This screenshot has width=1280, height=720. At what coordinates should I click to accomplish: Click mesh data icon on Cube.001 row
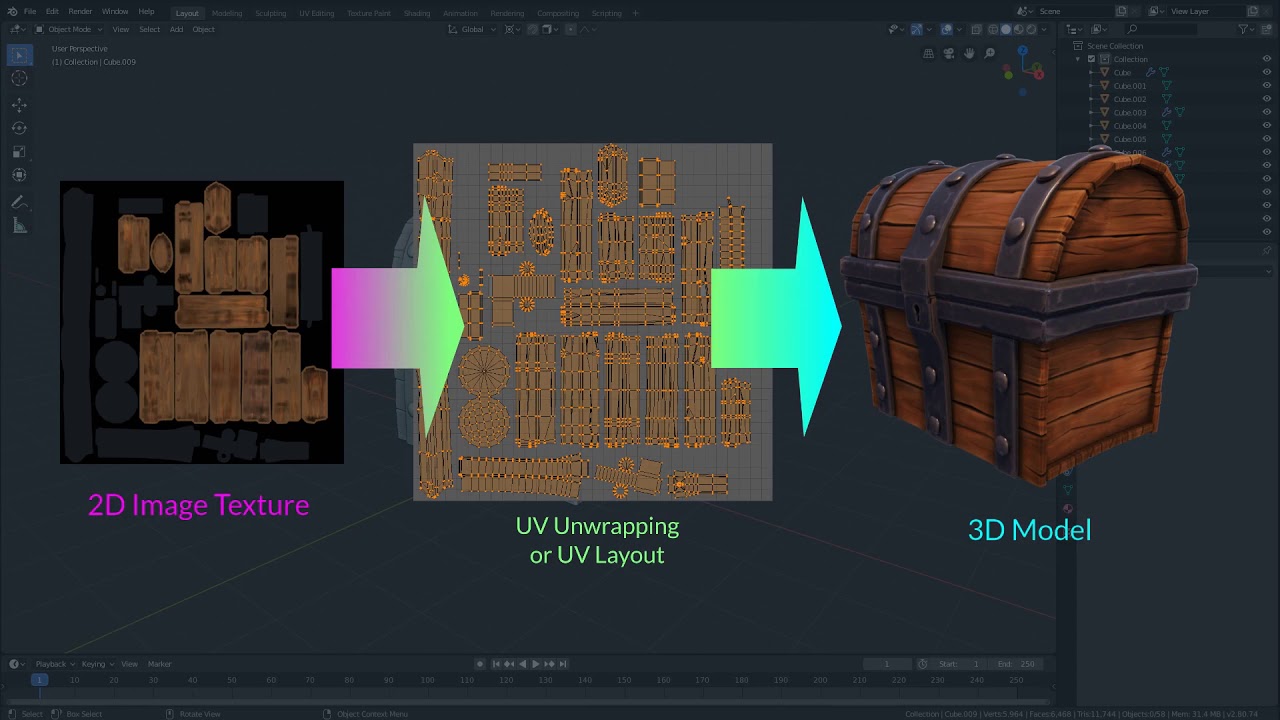pyautogui.click(x=1167, y=85)
